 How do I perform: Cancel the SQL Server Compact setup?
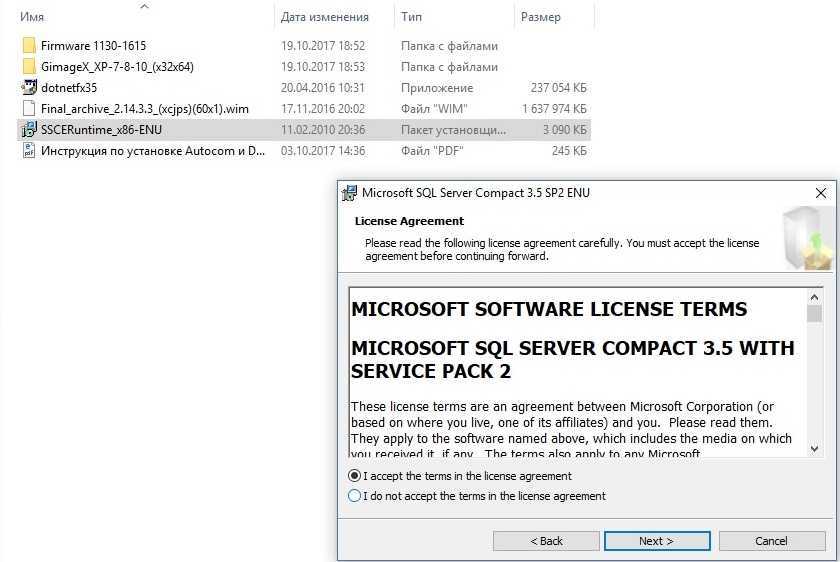tap(771, 541)
